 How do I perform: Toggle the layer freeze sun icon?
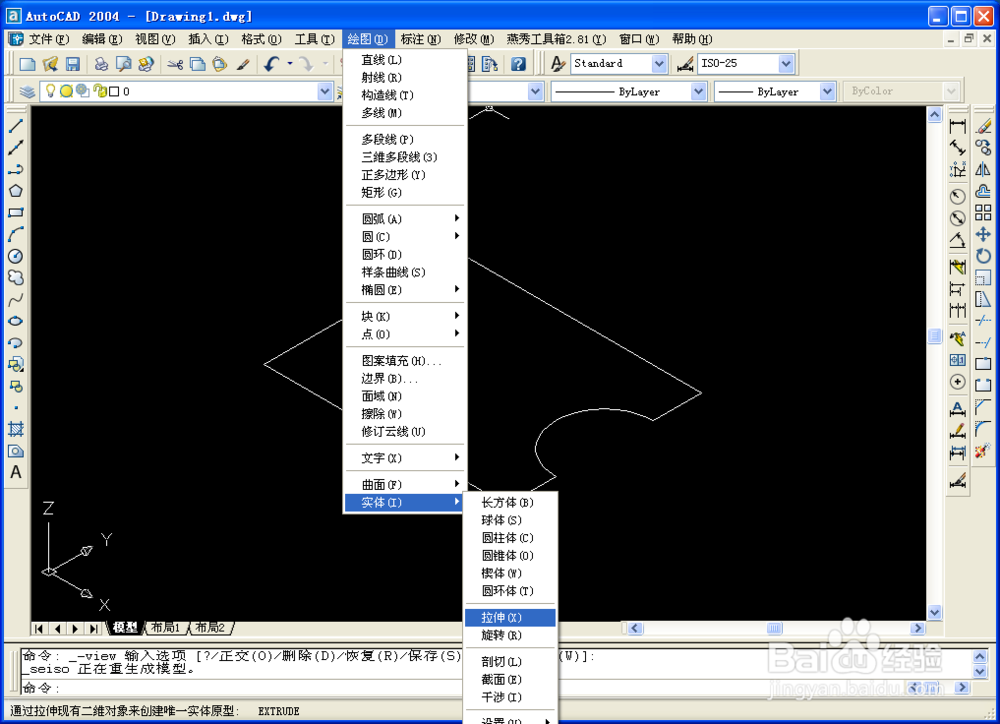pos(67,91)
